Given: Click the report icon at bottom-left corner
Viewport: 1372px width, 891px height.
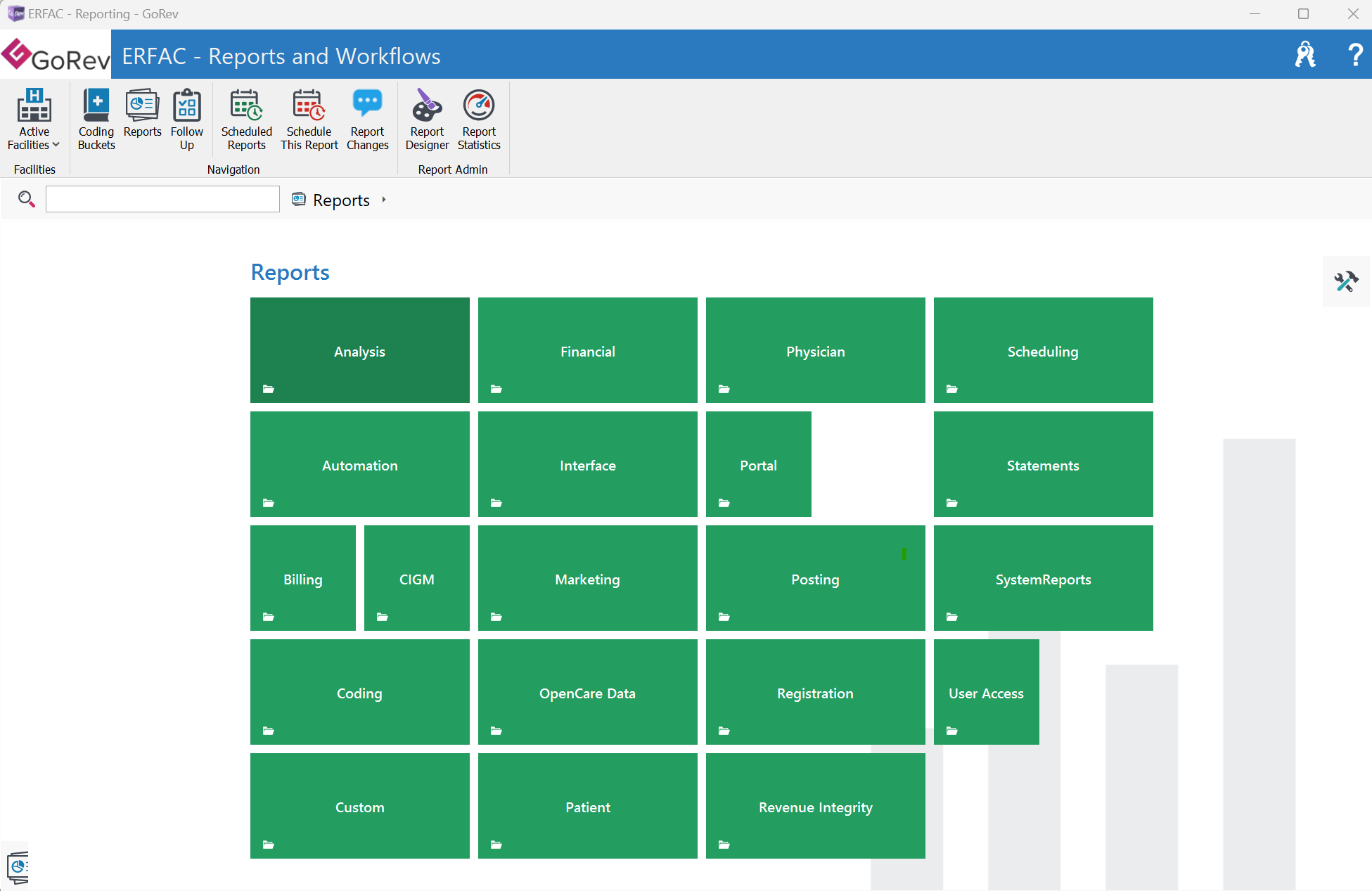Looking at the screenshot, I should point(17,866).
